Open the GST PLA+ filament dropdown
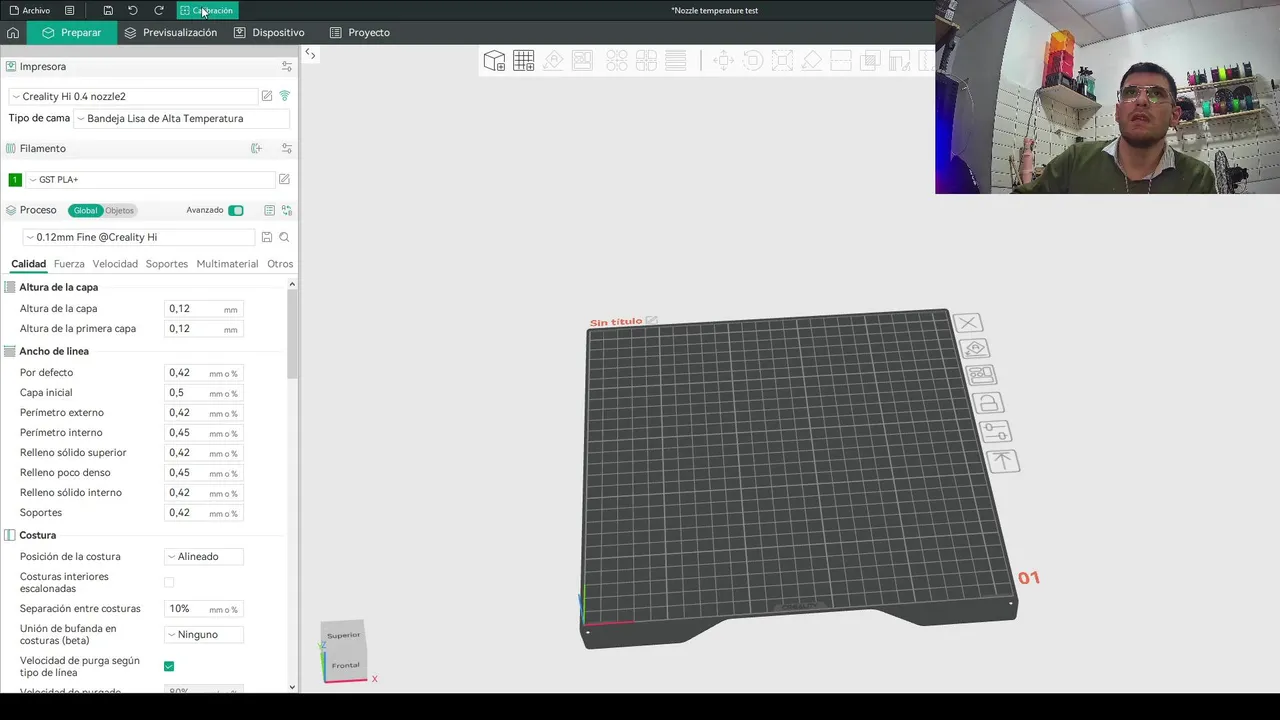 (151, 179)
